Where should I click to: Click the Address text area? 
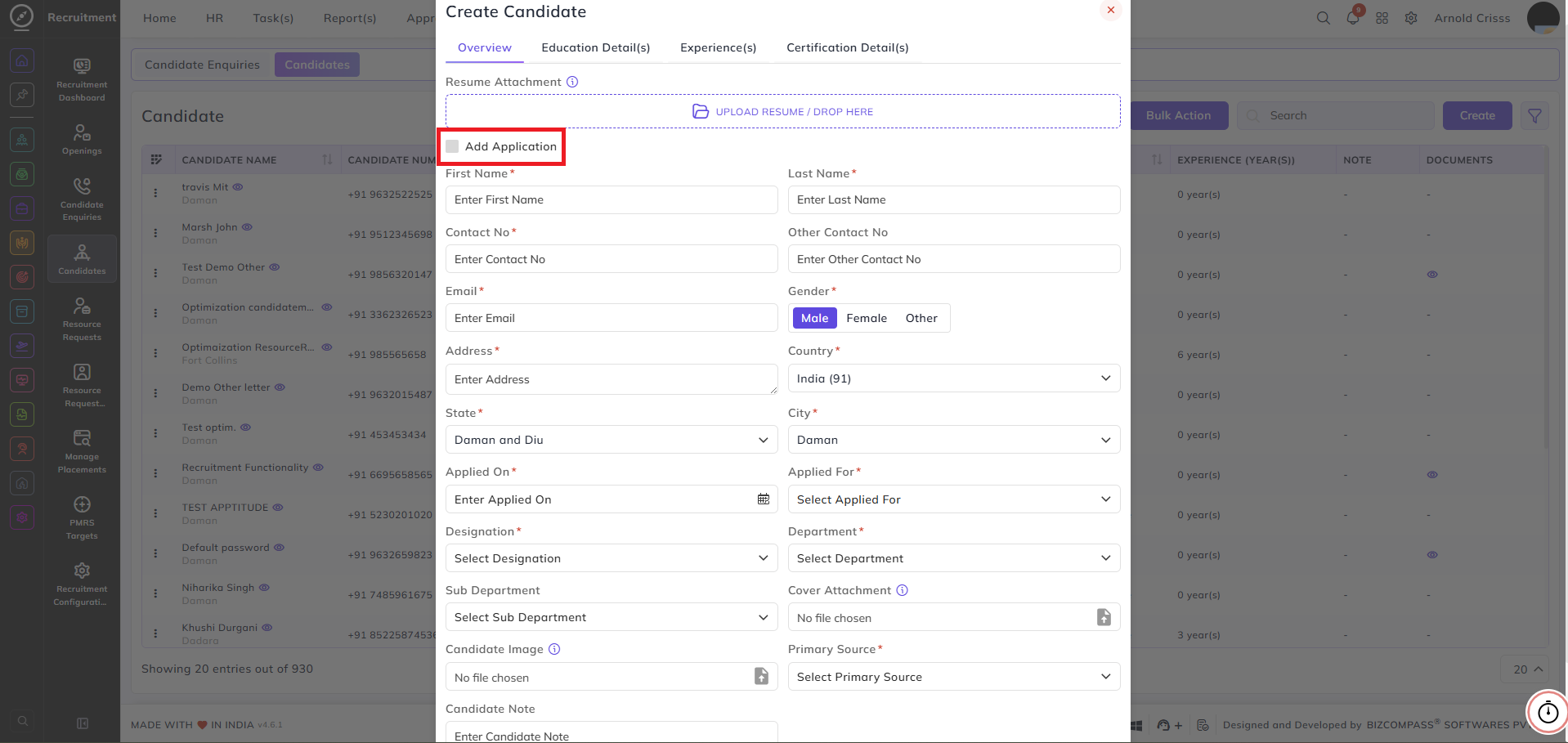611,379
